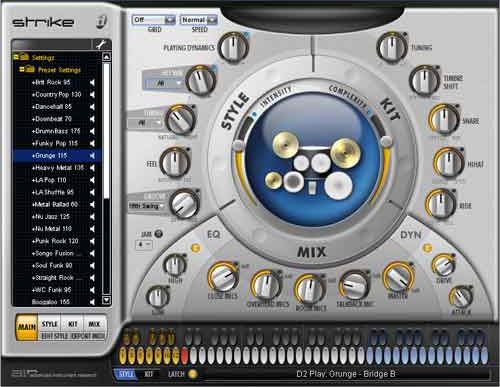Viewport: 500px width, 387px height.
Task: Open the Hits dropdown set to All
Action: pyautogui.click(x=163, y=83)
